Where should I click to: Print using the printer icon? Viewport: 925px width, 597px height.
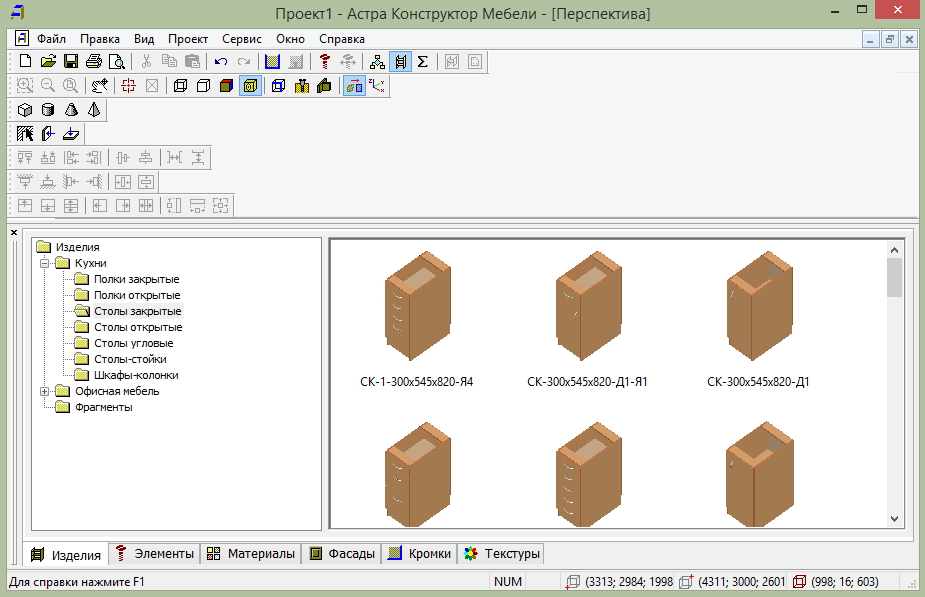(94, 61)
